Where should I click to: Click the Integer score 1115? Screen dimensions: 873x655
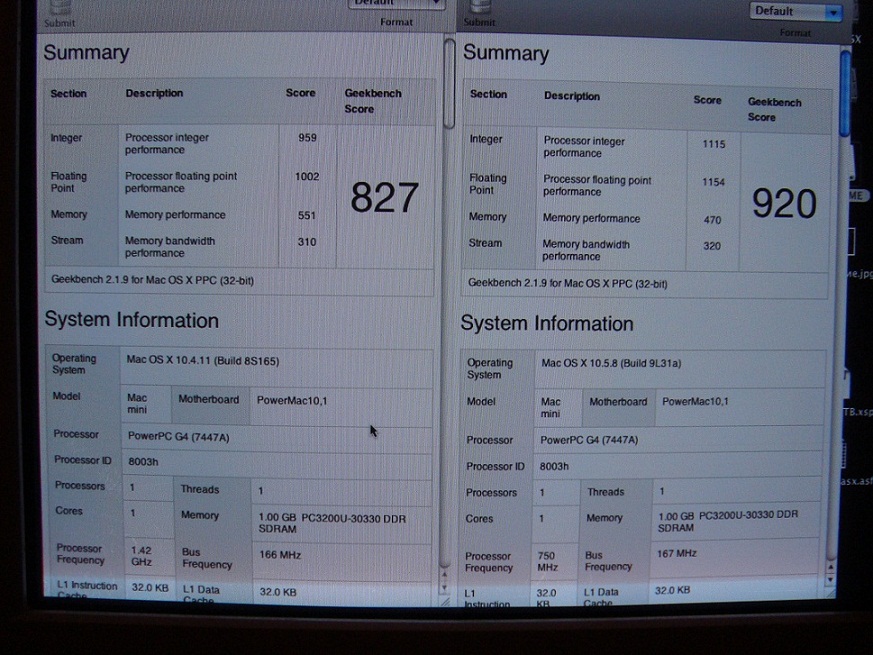(x=713, y=144)
